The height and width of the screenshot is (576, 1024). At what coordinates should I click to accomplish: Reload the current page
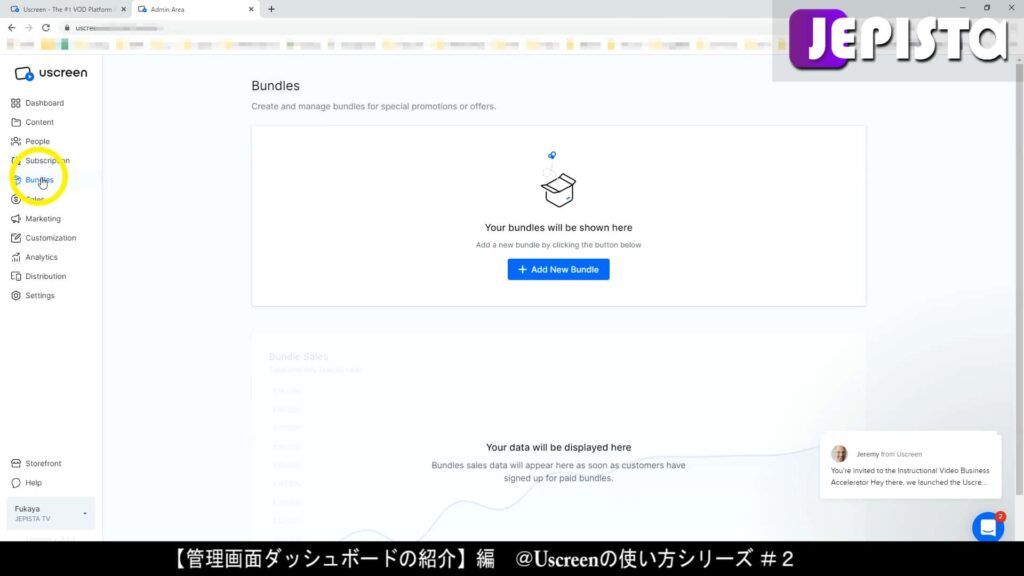(46, 27)
